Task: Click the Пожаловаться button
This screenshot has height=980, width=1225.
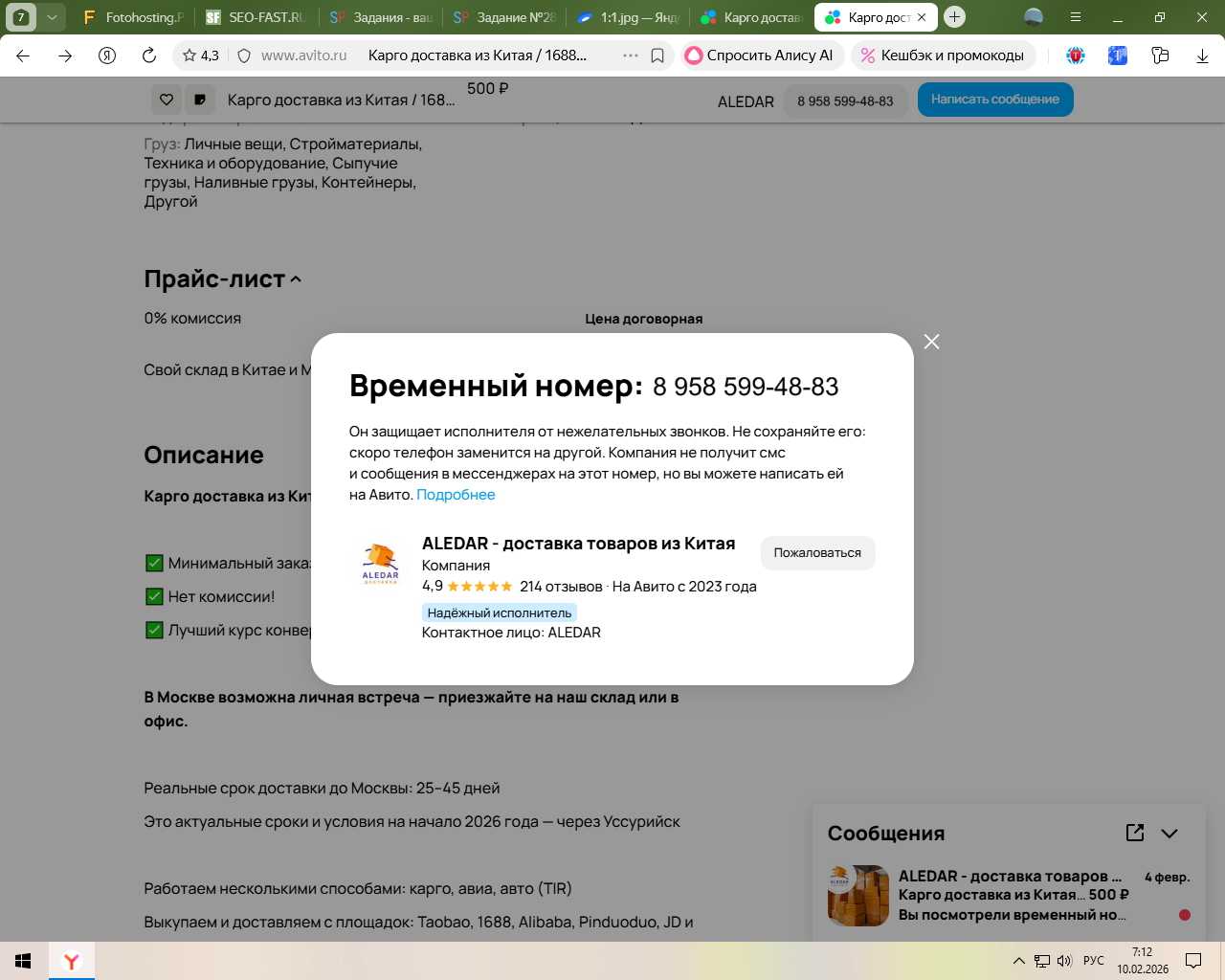Action: click(817, 553)
